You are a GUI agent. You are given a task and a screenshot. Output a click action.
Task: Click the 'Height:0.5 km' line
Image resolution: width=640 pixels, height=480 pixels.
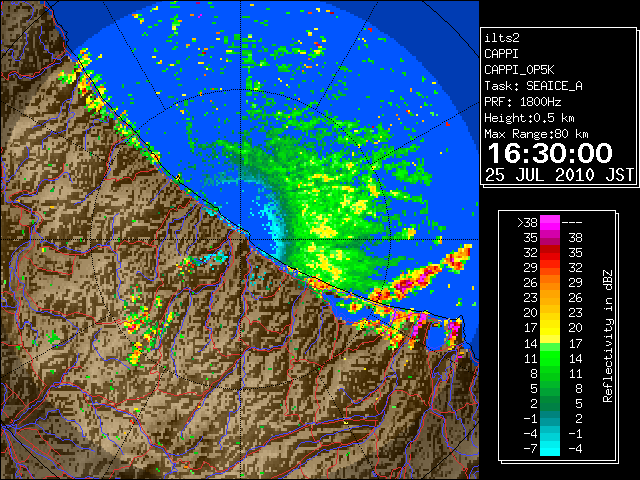[x=529, y=118]
